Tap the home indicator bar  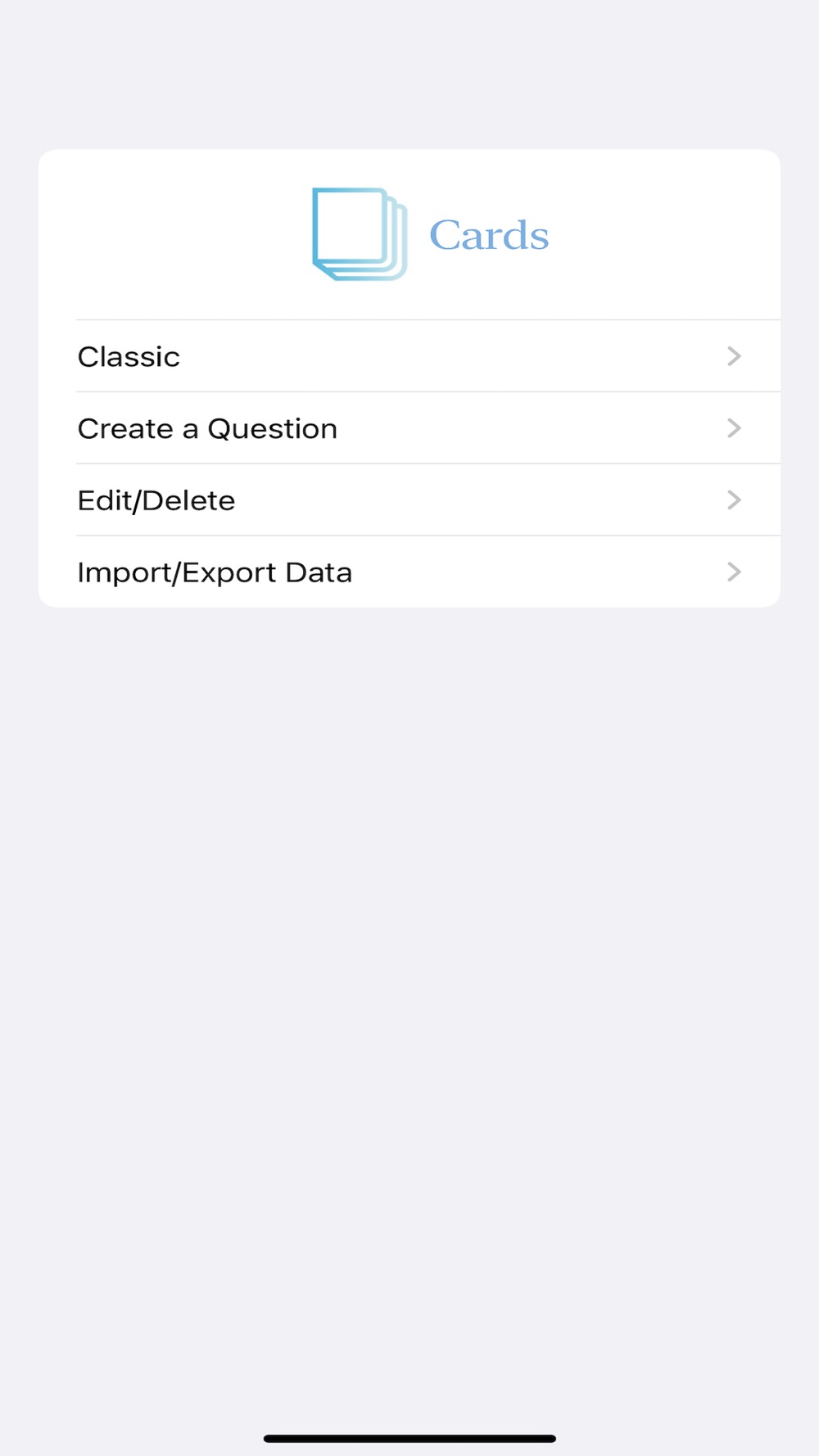[409, 1438]
